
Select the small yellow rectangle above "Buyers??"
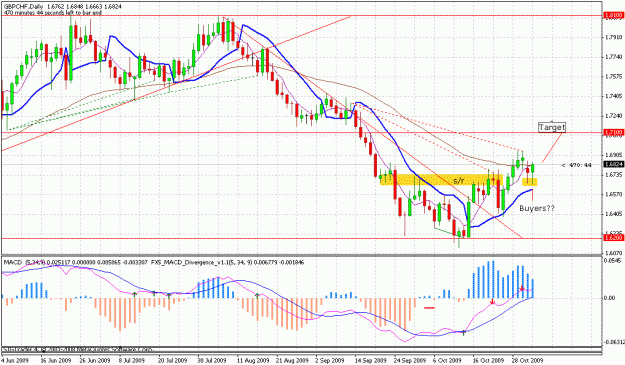[530, 182]
